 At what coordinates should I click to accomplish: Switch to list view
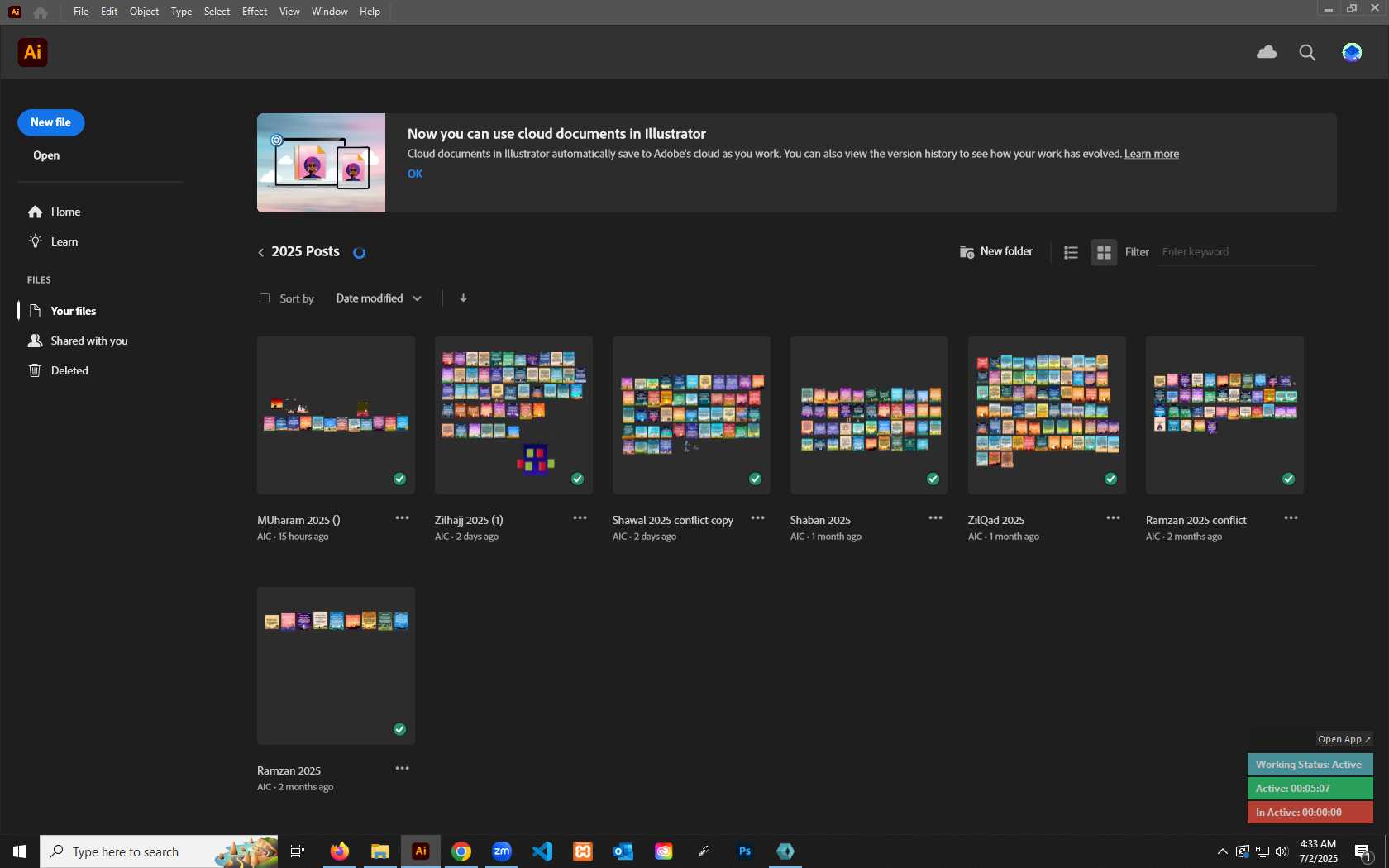(1071, 252)
